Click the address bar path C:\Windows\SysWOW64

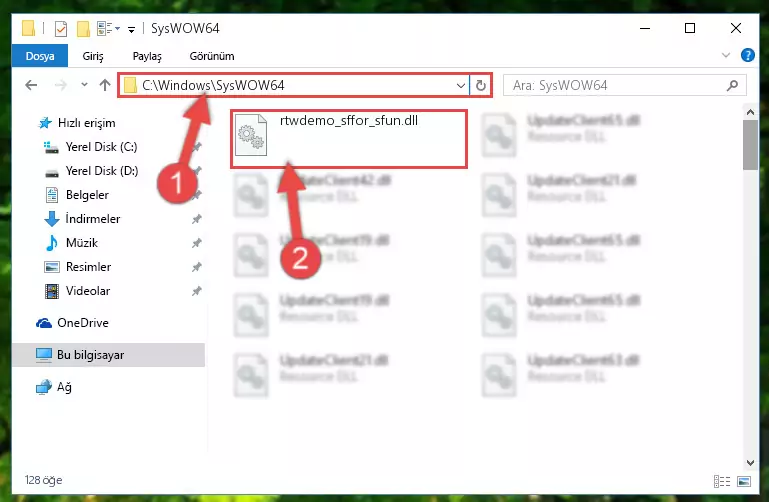tap(213, 85)
